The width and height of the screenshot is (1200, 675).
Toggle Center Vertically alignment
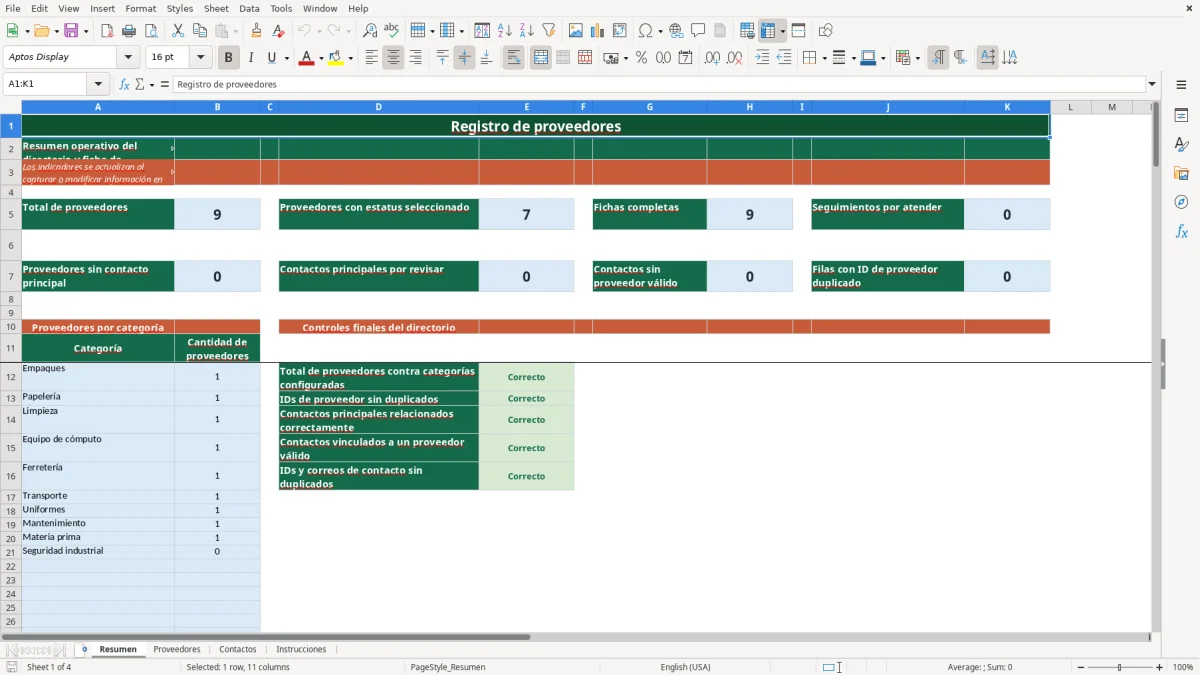[x=464, y=58]
